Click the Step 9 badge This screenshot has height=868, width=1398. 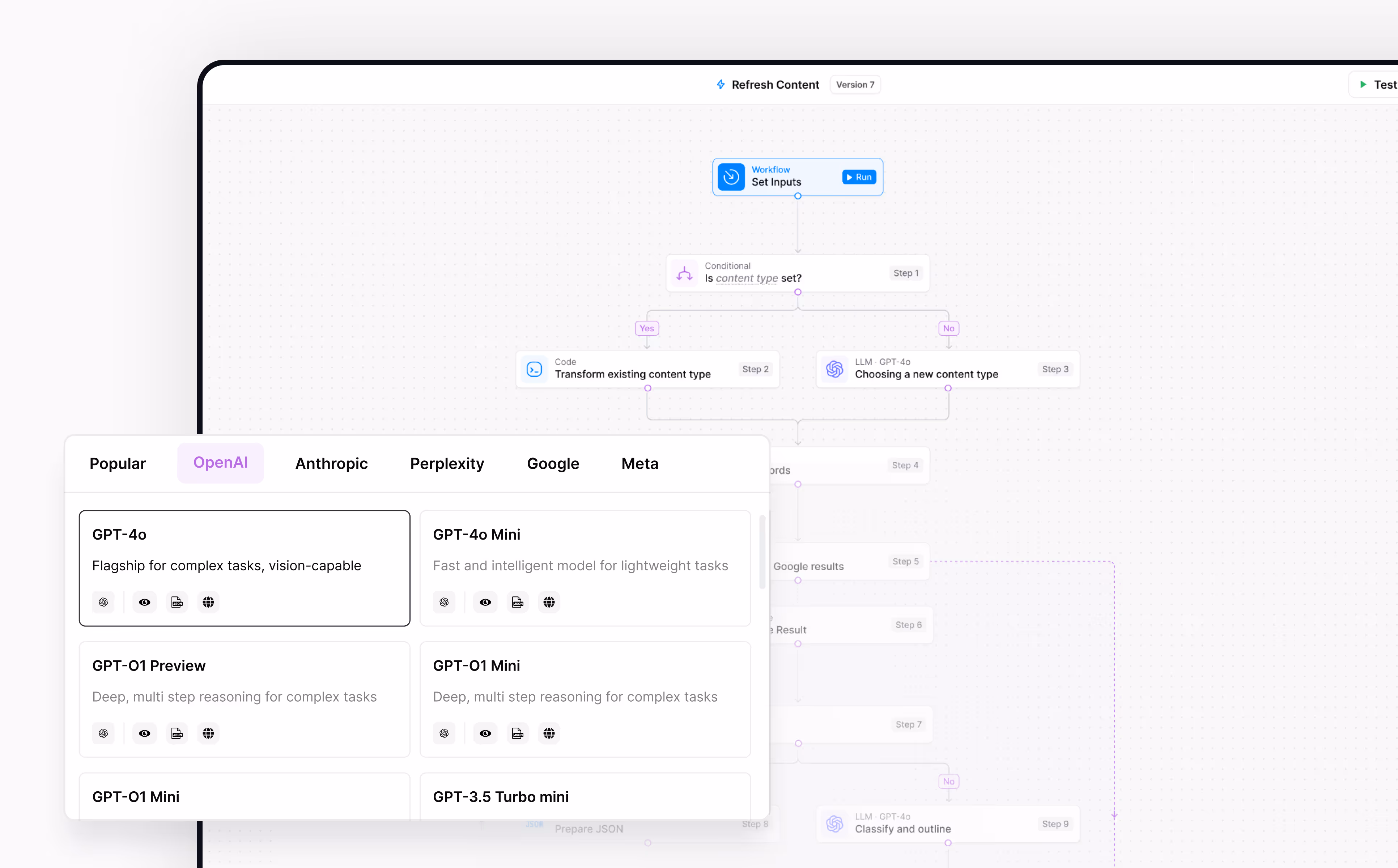pos(1055,824)
